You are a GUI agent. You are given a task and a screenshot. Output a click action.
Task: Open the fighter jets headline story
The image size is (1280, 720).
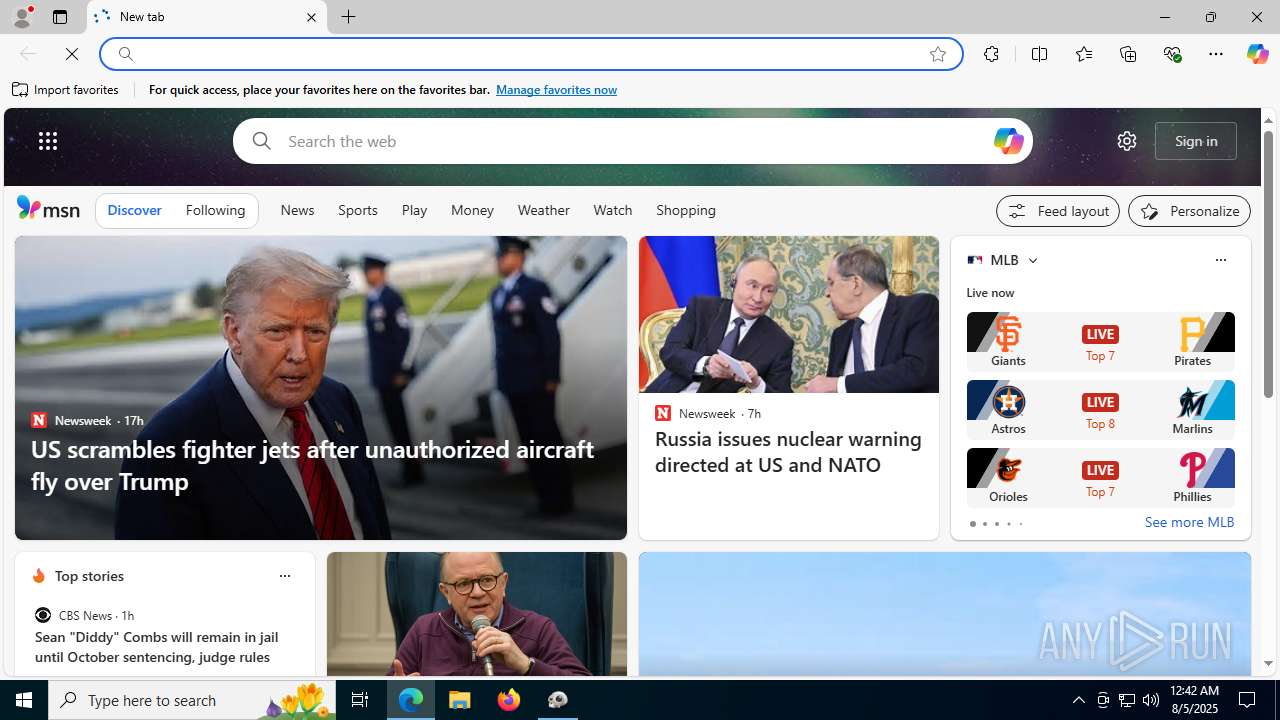click(312, 465)
